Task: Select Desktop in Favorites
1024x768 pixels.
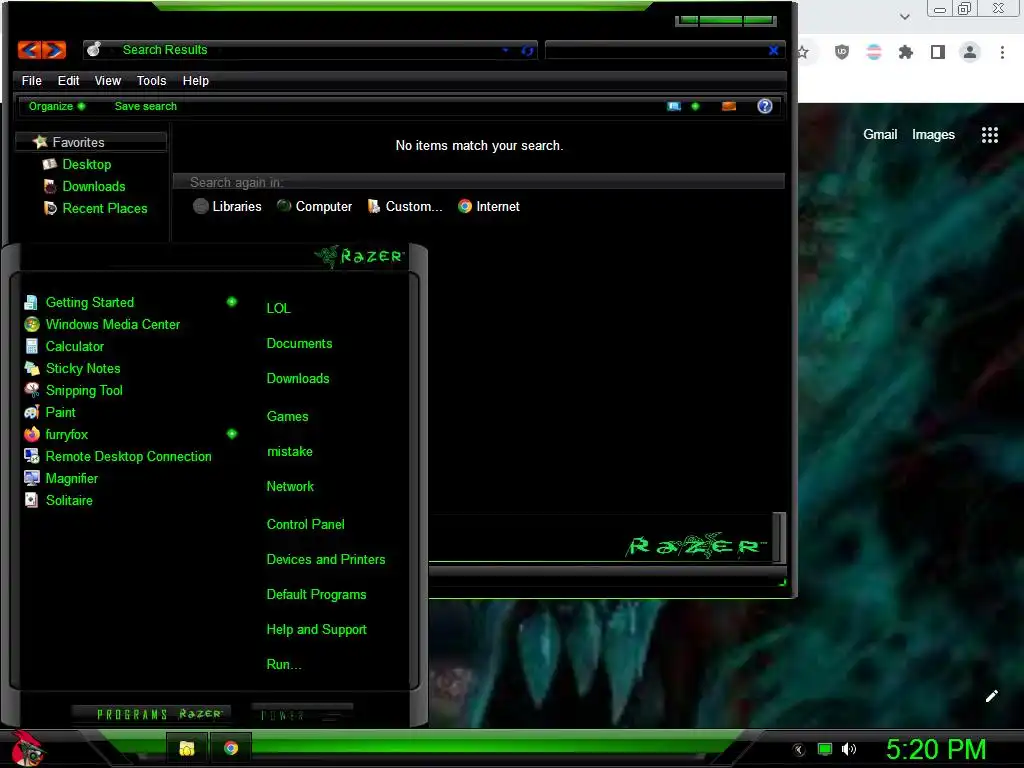Action: [x=76, y=165]
